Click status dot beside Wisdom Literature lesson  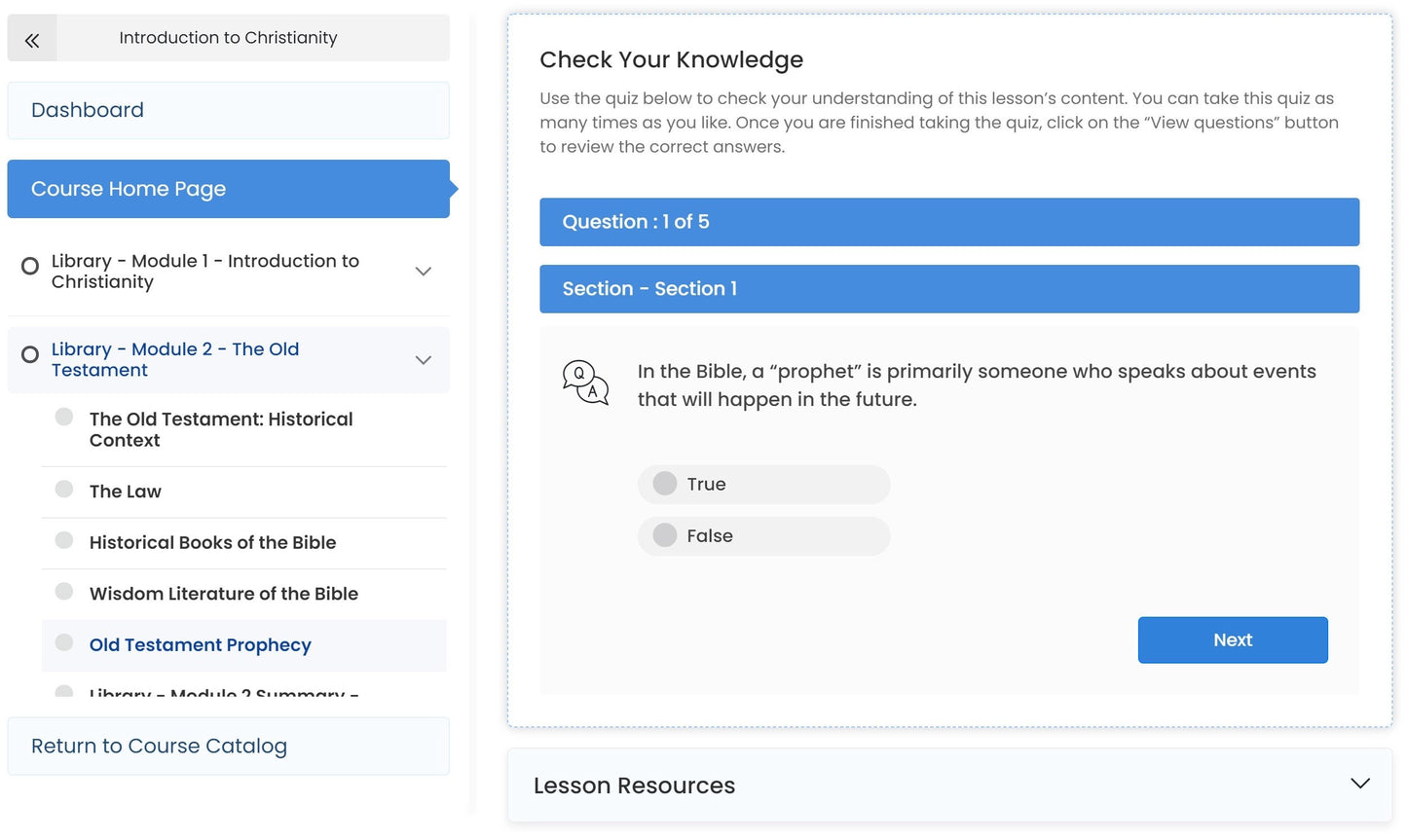64,591
